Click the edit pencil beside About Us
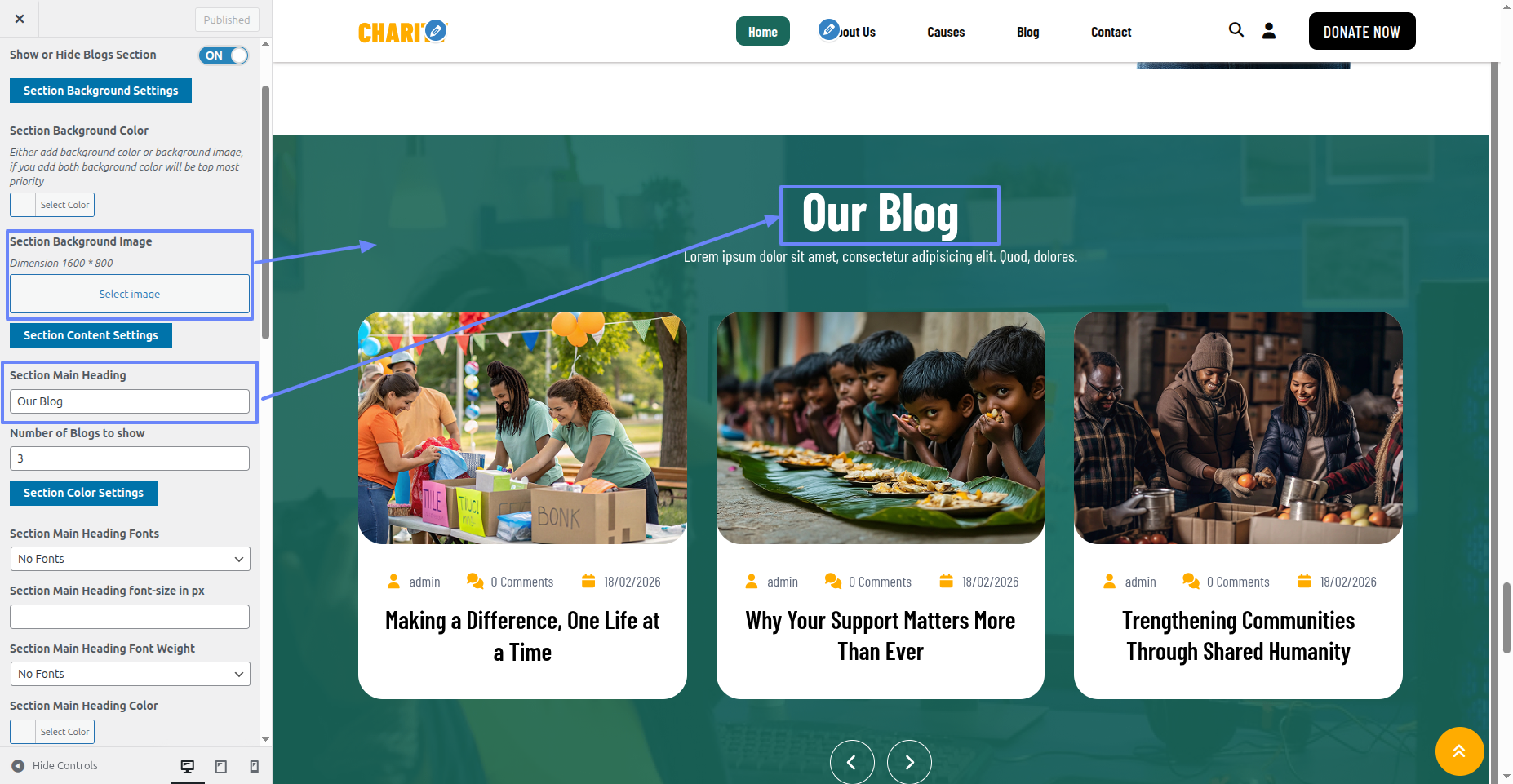The width and height of the screenshot is (1513, 784). point(829,30)
